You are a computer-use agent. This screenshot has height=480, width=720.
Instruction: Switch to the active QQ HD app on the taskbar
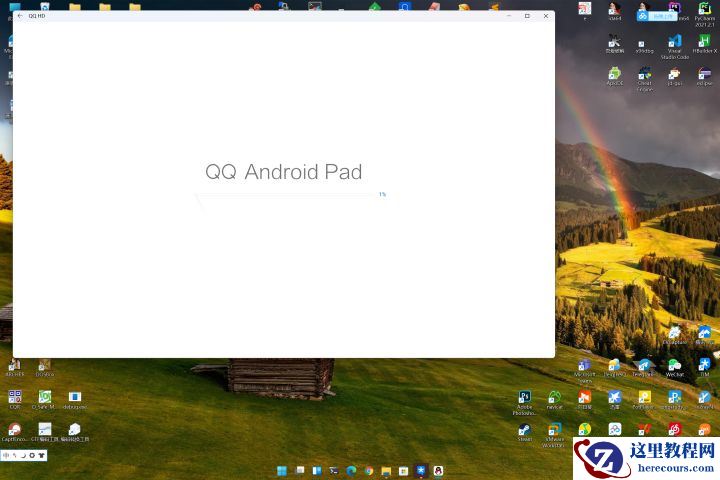point(421,471)
